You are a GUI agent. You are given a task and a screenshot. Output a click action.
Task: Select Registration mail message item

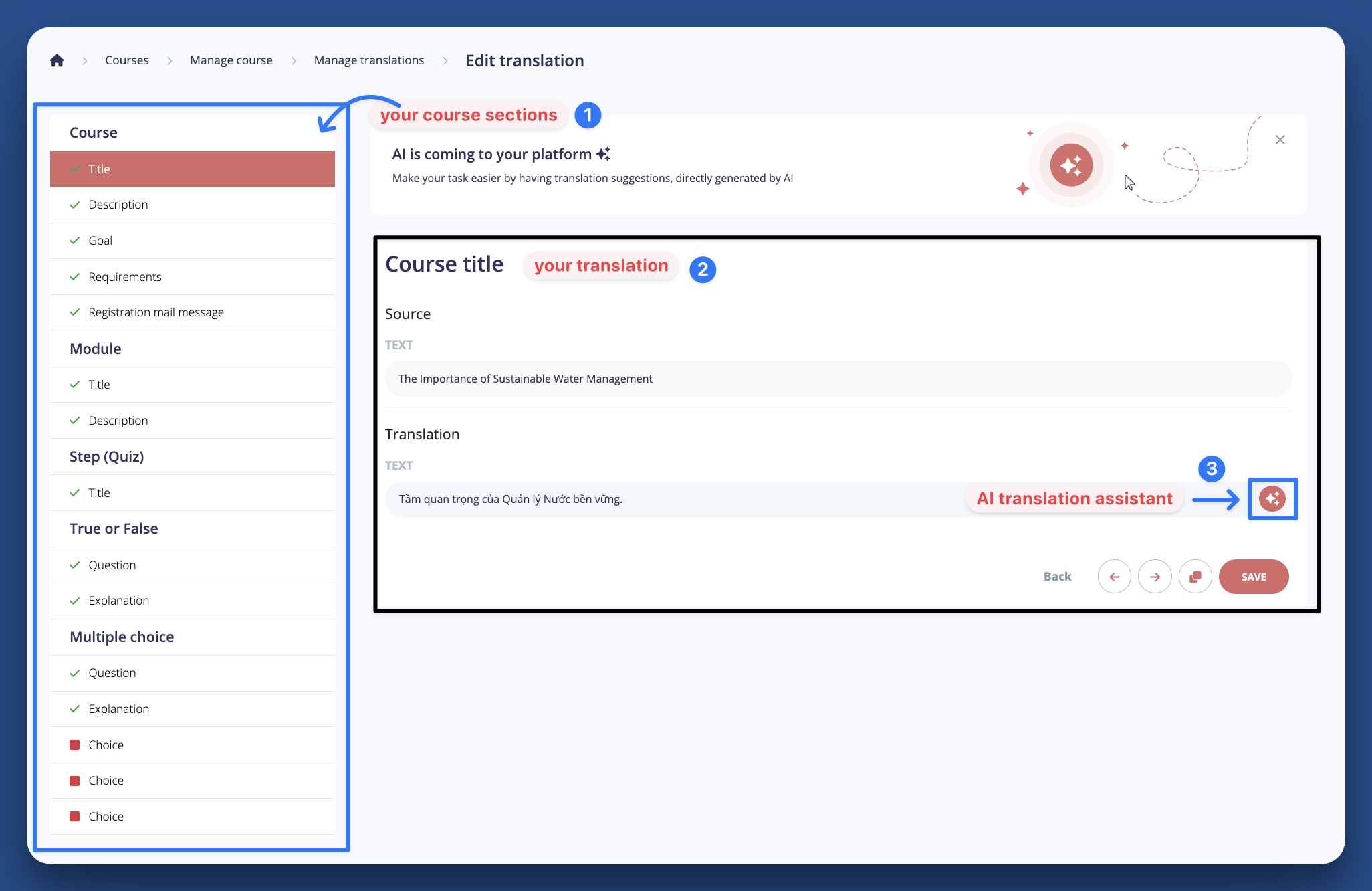click(156, 312)
